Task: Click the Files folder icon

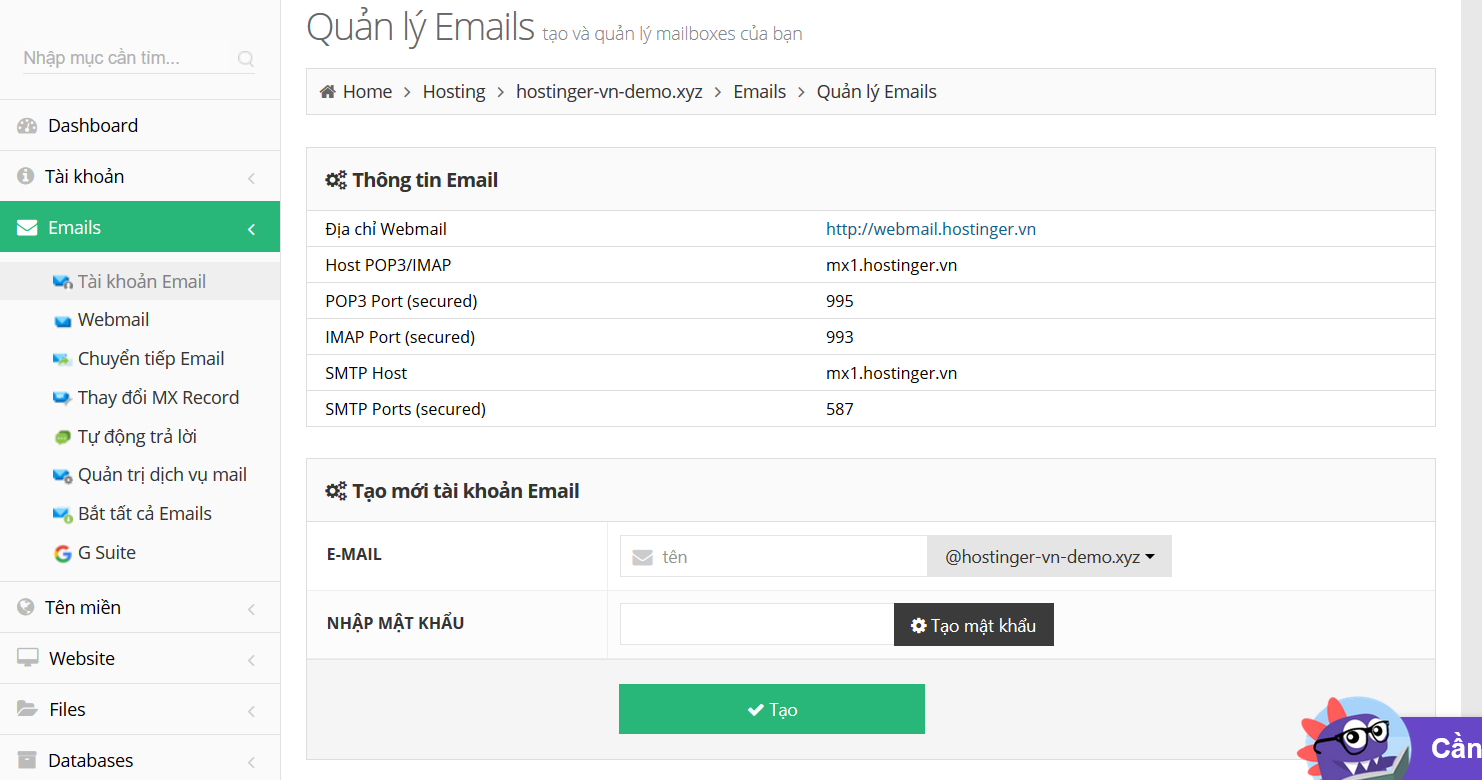Action: (27, 709)
